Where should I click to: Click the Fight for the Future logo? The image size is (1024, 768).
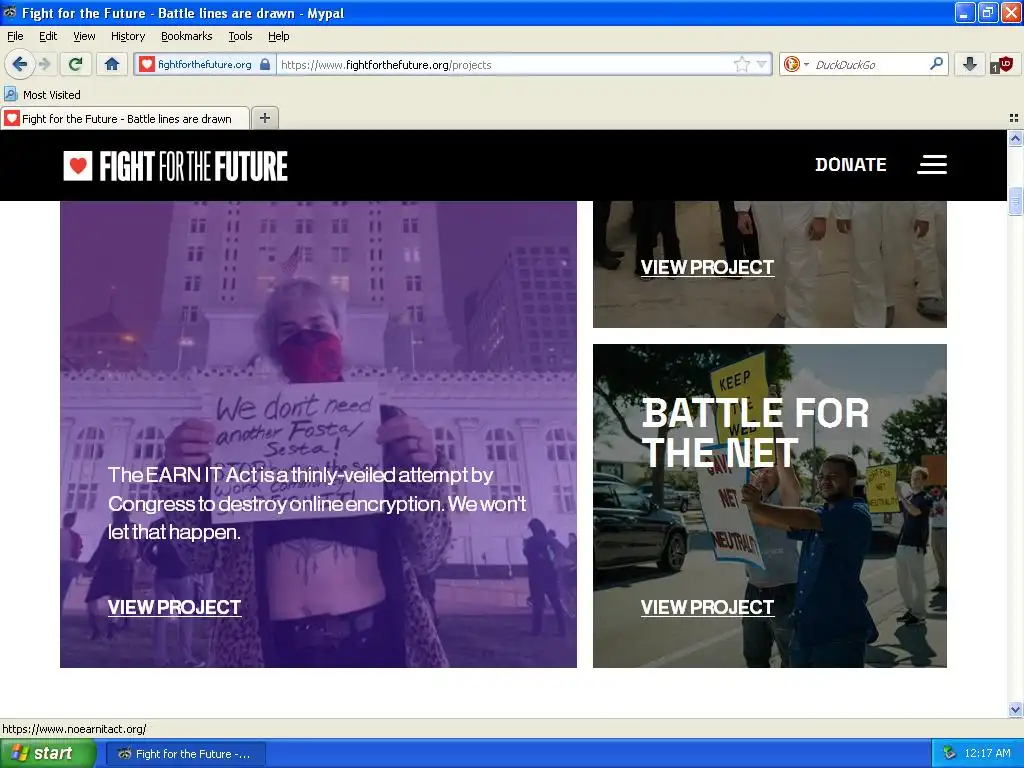(x=175, y=166)
